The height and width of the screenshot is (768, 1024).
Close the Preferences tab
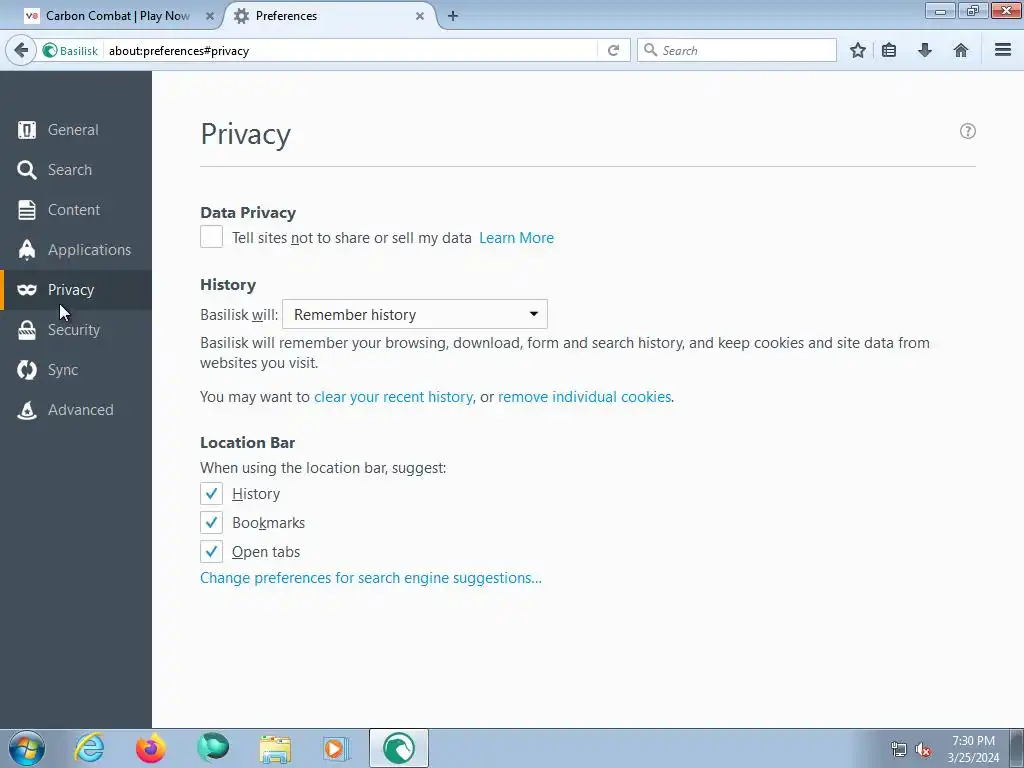(420, 16)
